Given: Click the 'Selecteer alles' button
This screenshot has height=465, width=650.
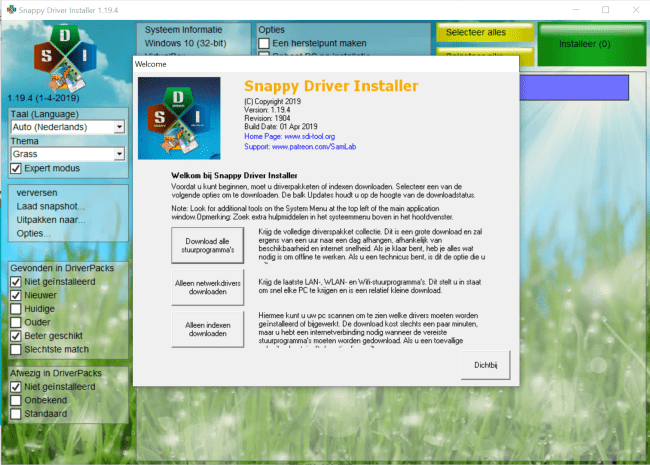Looking at the screenshot, I should tap(485, 32).
